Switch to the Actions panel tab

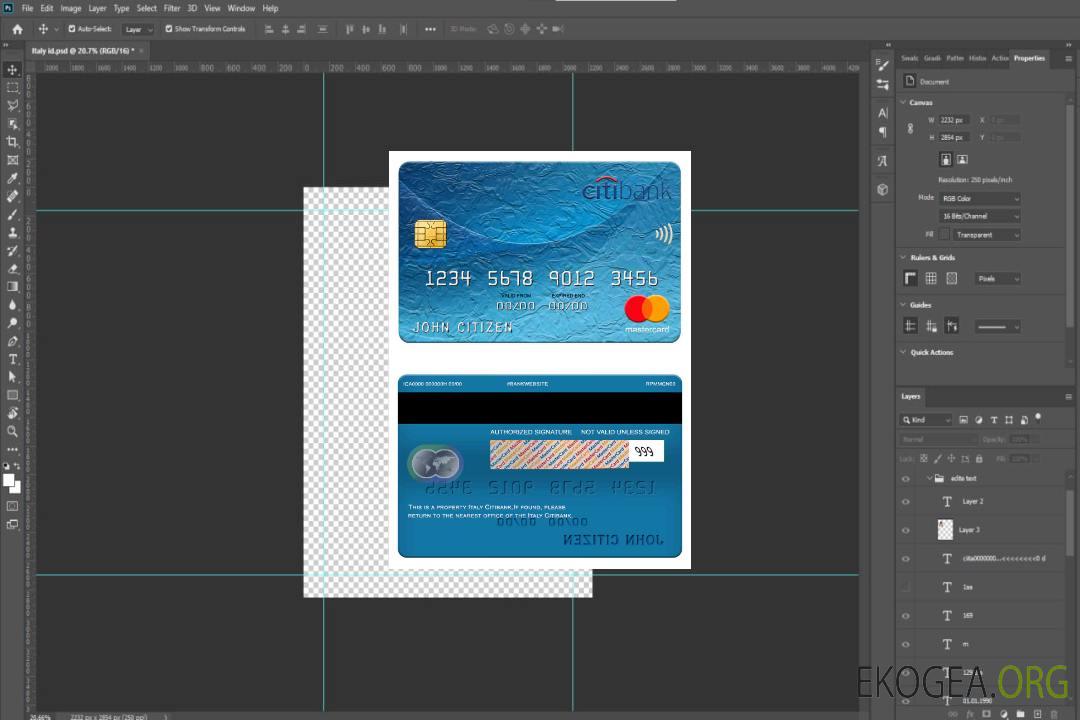(x=999, y=58)
